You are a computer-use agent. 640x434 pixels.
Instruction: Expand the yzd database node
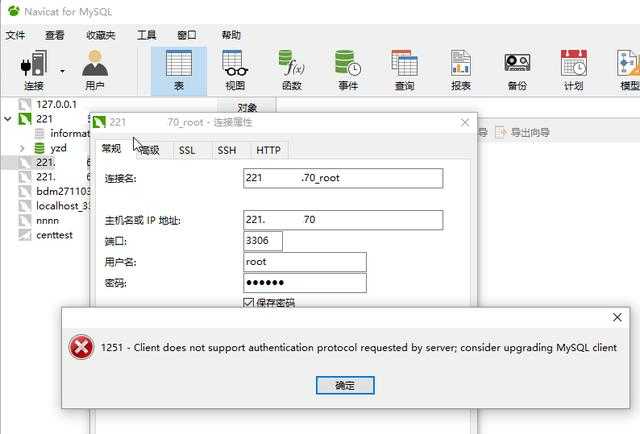pyautogui.click(x=22, y=148)
